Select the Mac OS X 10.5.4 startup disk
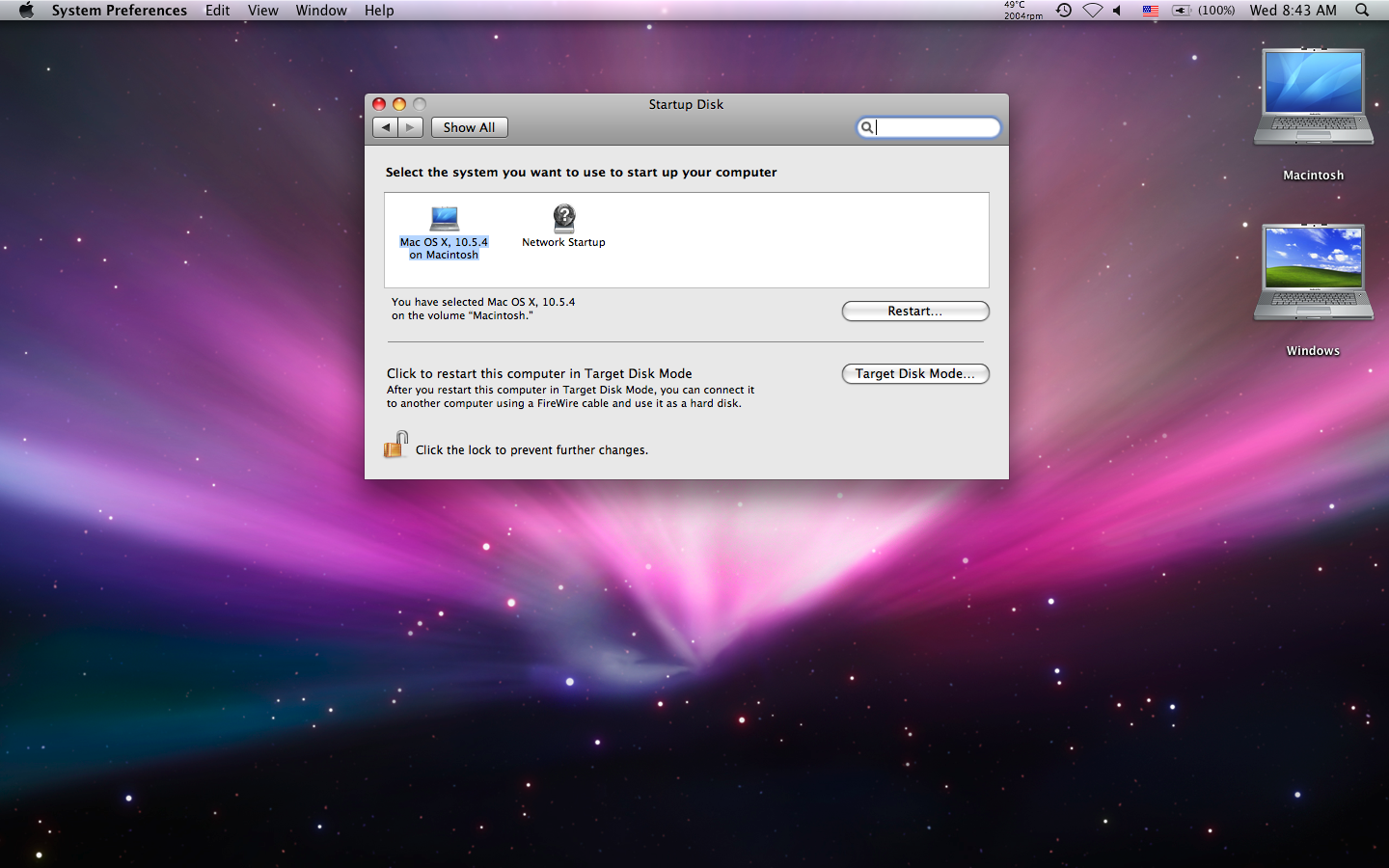The width and height of the screenshot is (1389, 868). (444, 232)
